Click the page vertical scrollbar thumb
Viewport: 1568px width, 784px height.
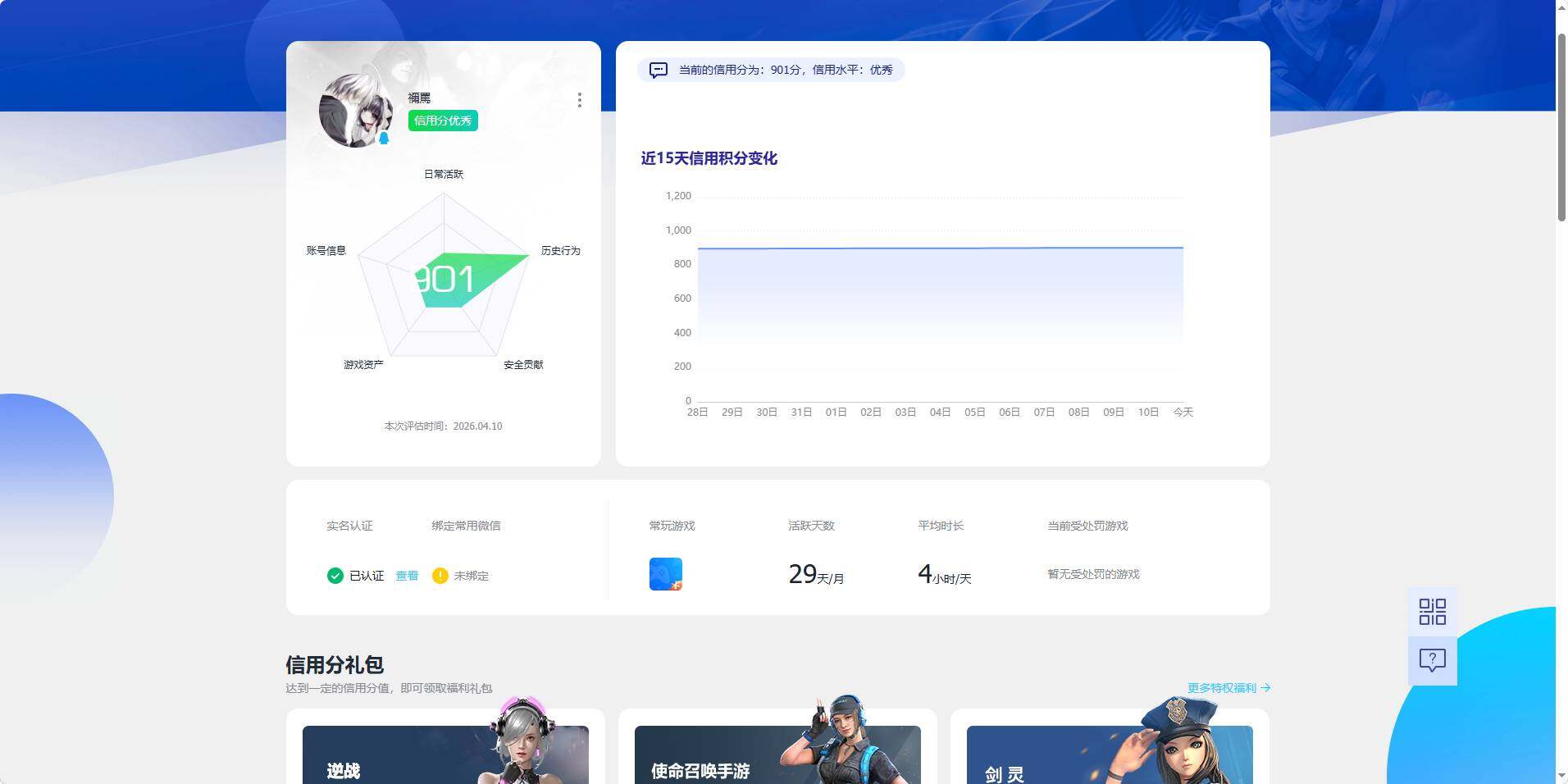click(1561, 128)
